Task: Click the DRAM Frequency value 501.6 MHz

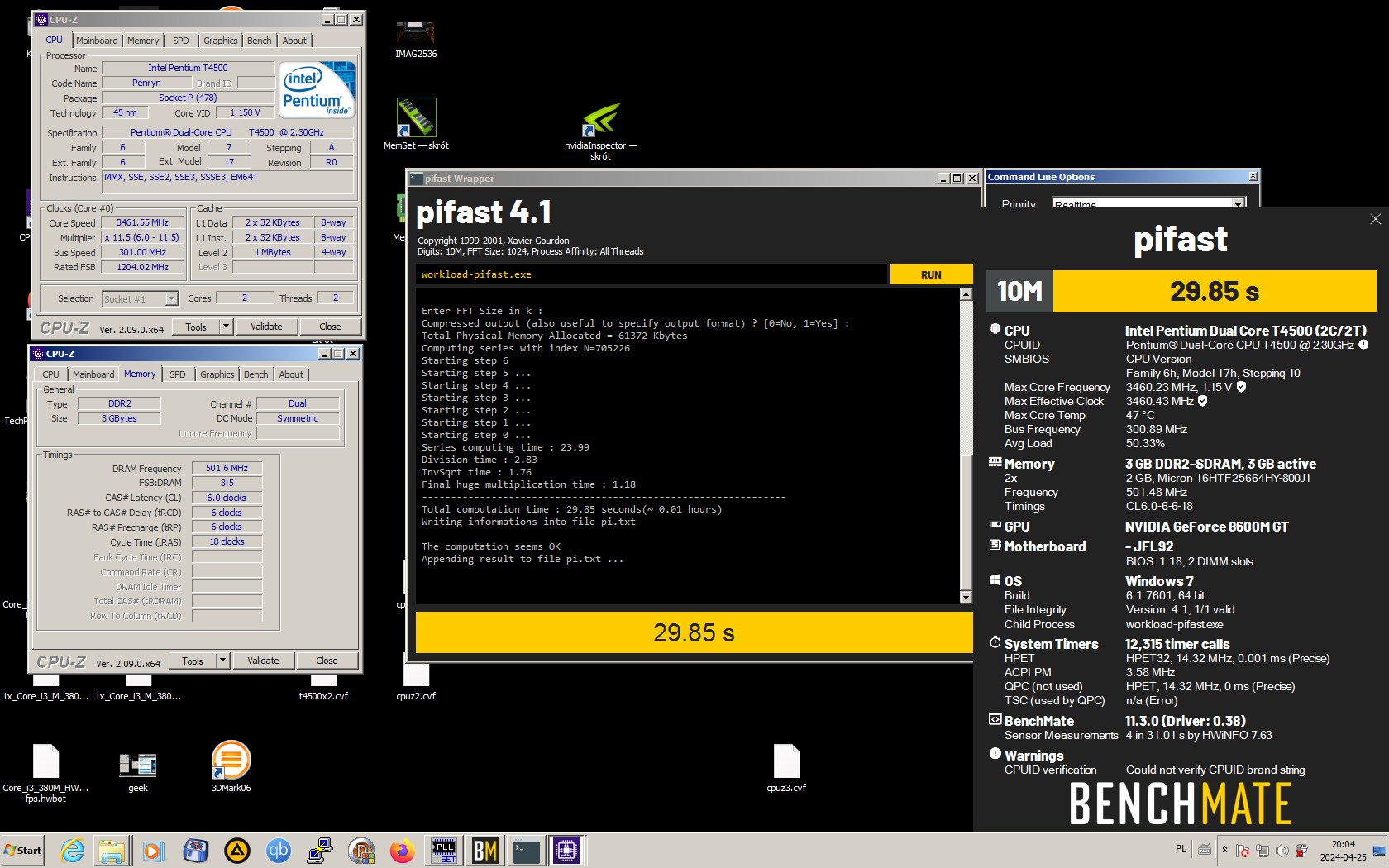Action: (x=227, y=468)
